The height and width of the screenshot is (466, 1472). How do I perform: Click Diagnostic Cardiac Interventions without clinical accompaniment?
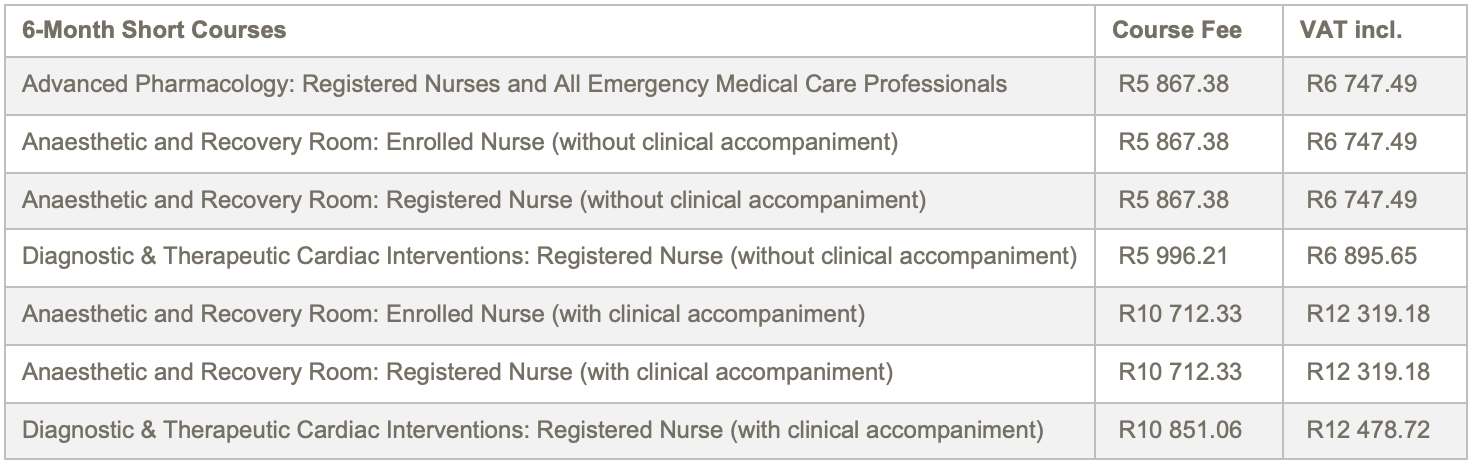tap(549, 257)
